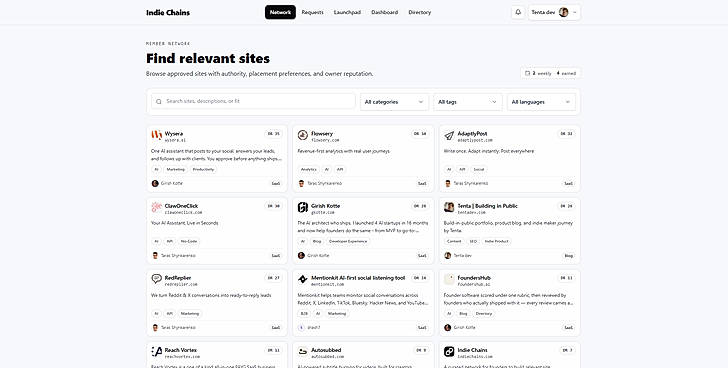Click the FoundersHub logo icon
This screenshot has width=728, height=368.
tap(449, 279)
